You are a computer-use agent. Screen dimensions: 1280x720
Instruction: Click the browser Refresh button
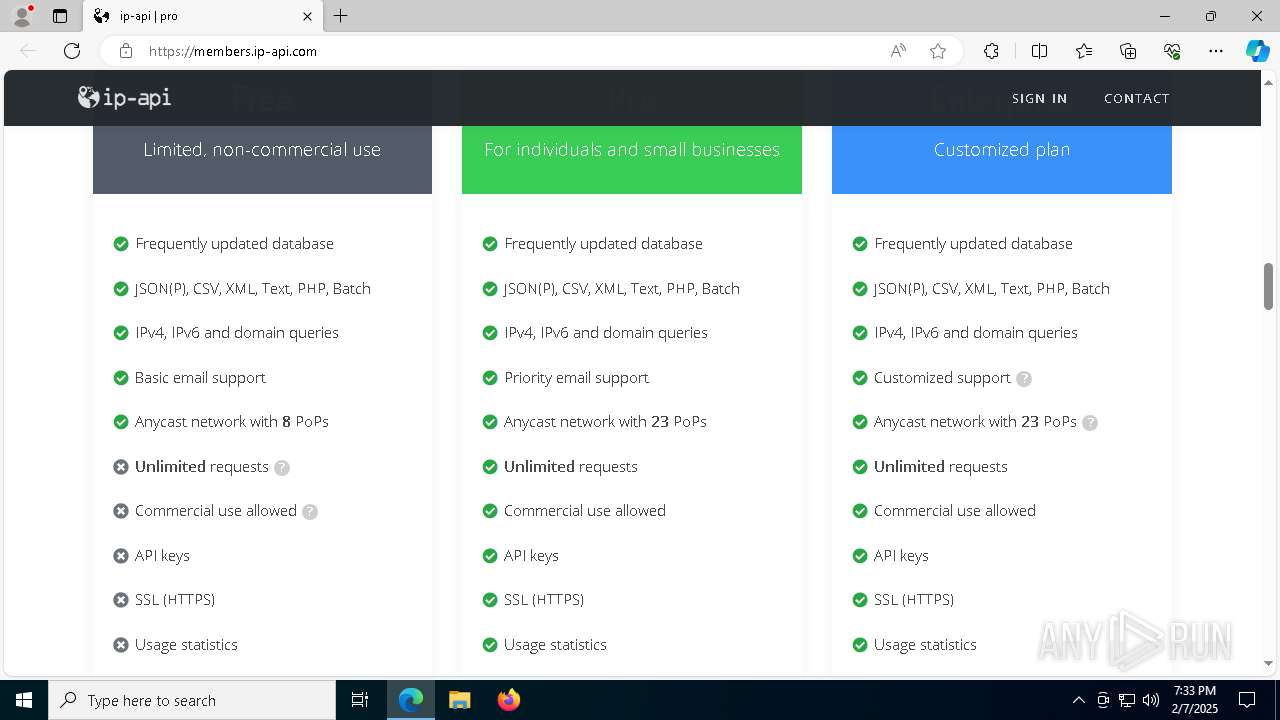point(72,51)
